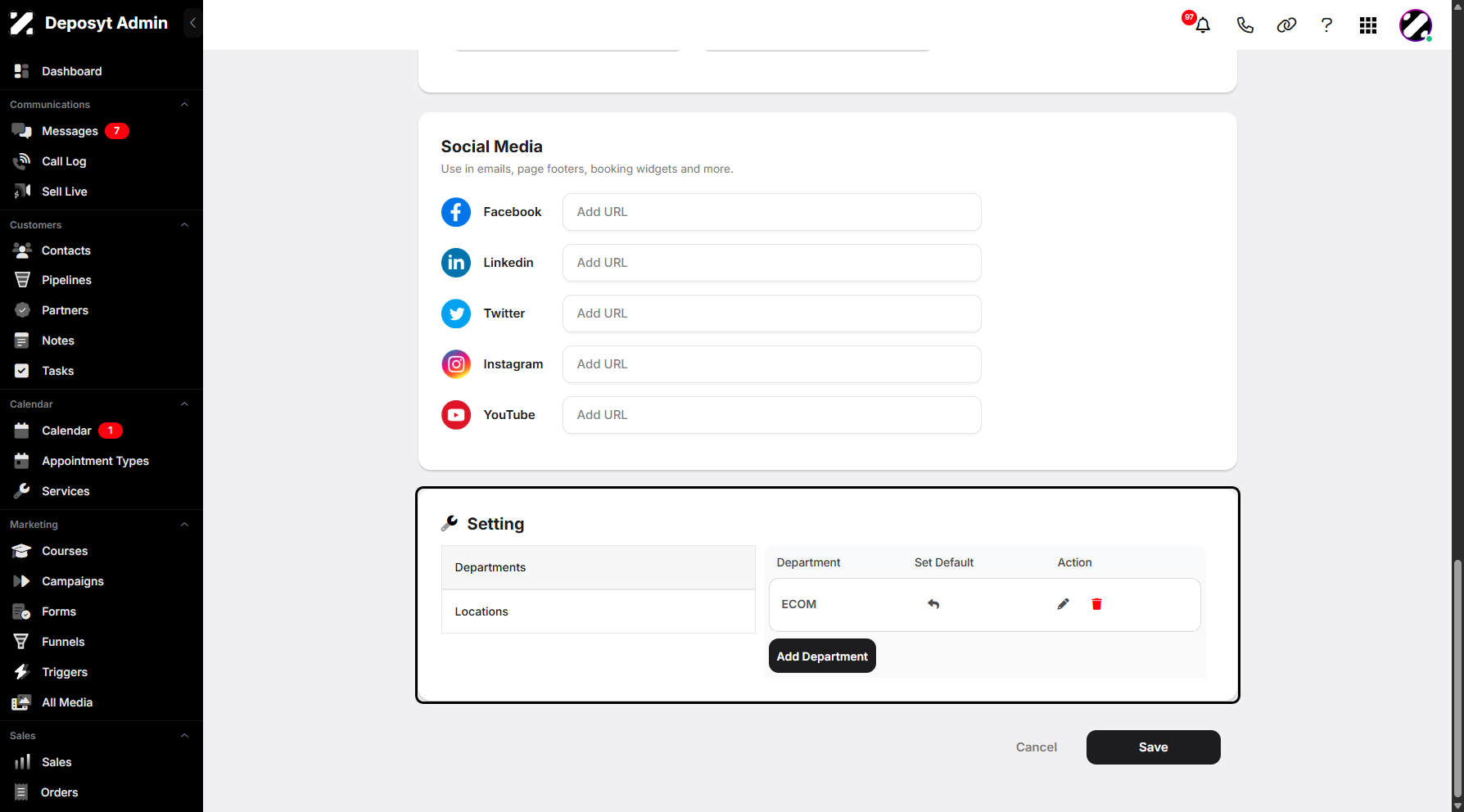Viewport: 1464px width, 812px height.
Task: Click the Save button
Action: (1153, 747)
